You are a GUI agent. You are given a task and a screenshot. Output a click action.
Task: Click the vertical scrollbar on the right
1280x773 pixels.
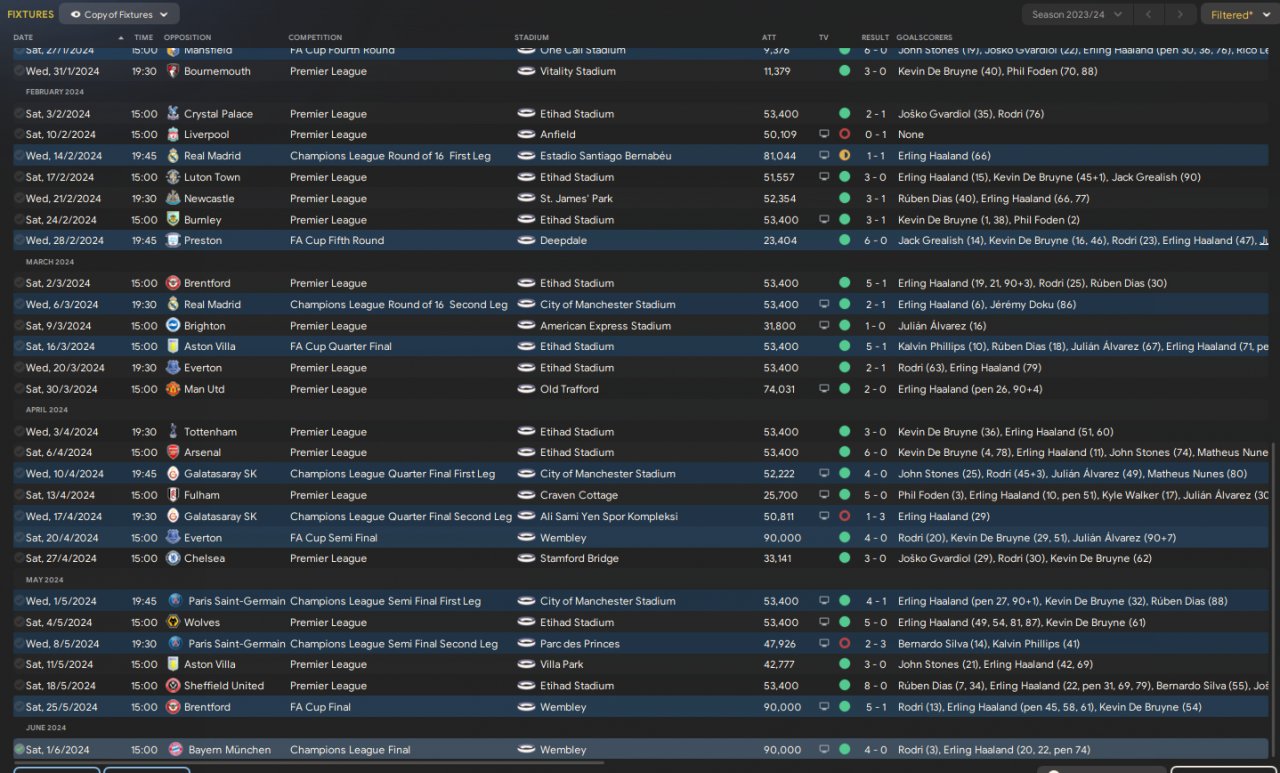1275,600
